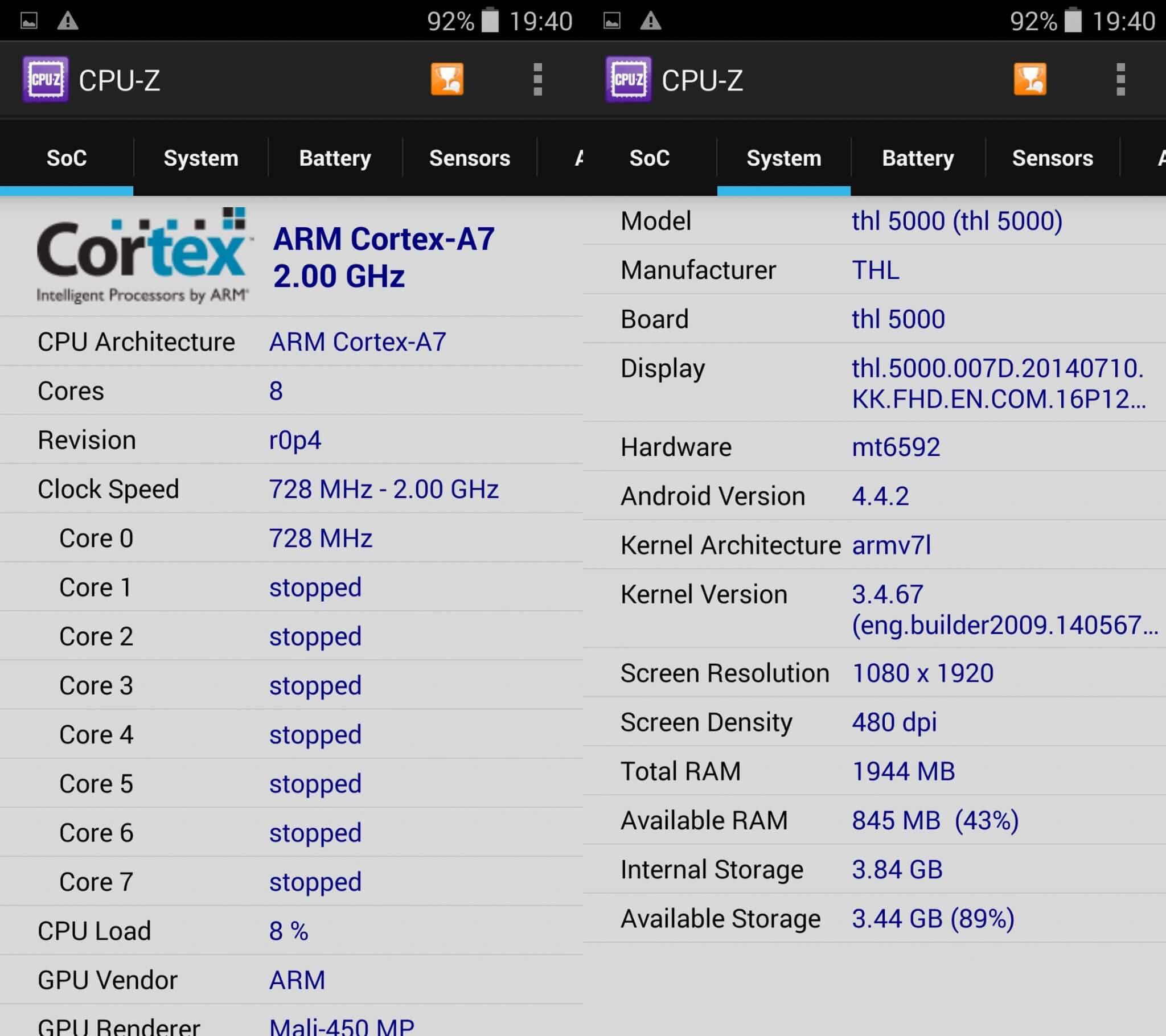Screen dimensions: 1166x1036
Task: Tap the battery icon in the right status bar
Action: 1073,20
